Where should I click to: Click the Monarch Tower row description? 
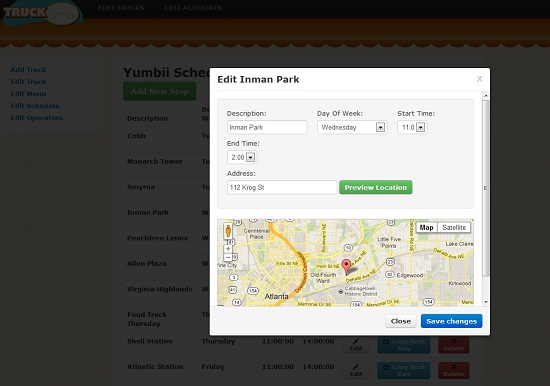(x=155, y=161)
